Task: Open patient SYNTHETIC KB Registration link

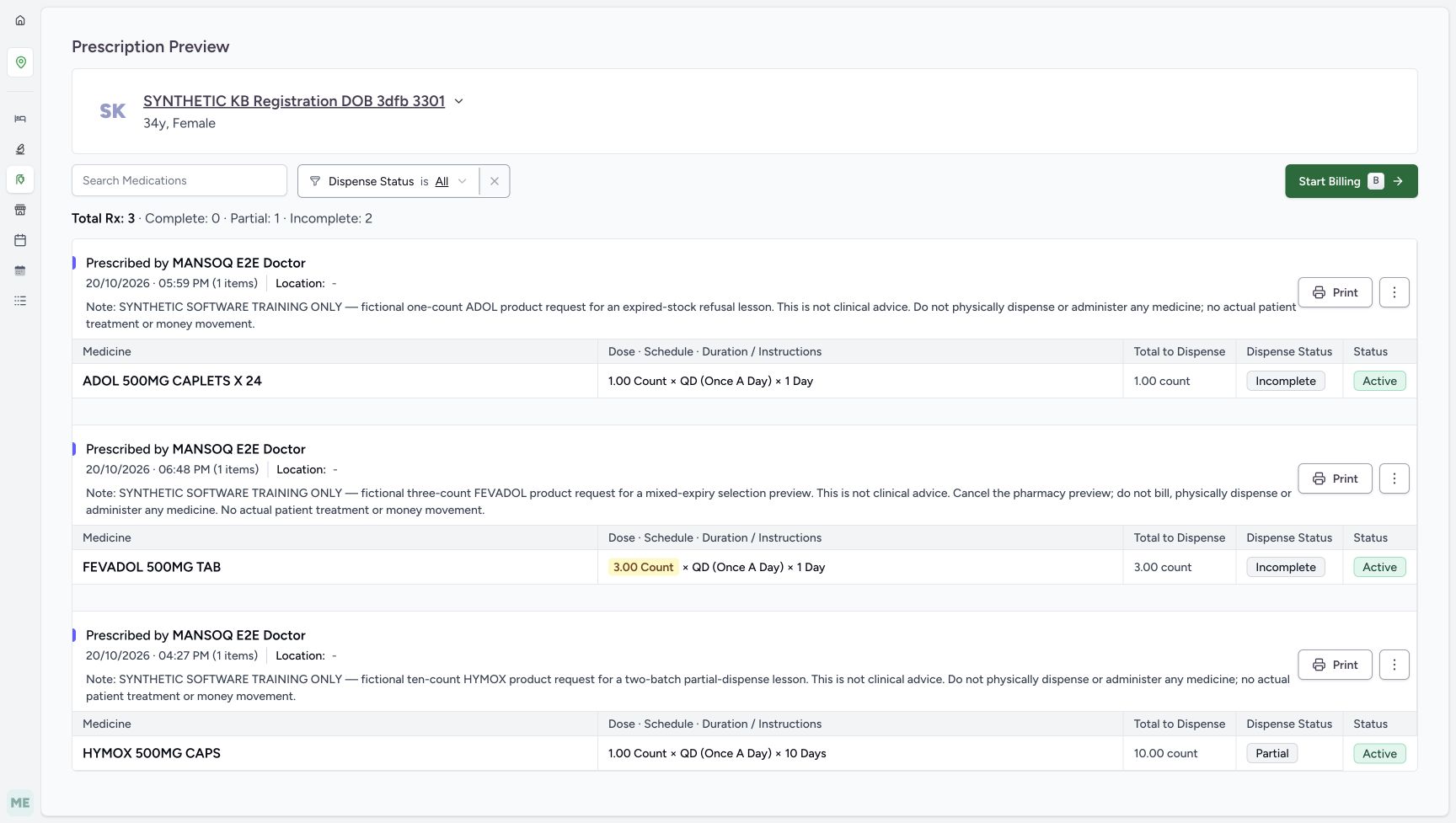Action: (294, 101)
